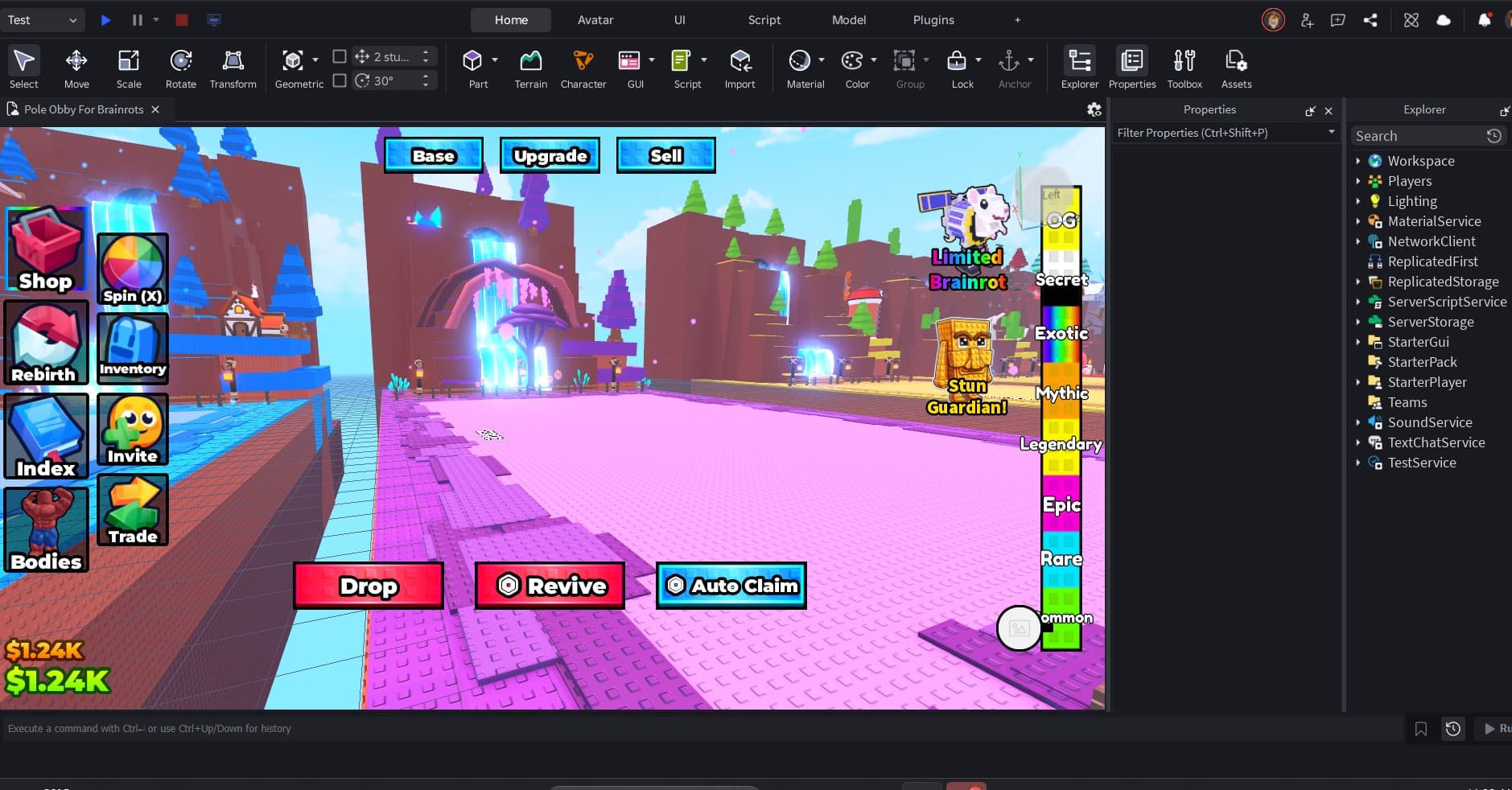Switch to the Avatar tab

[595, 20]
